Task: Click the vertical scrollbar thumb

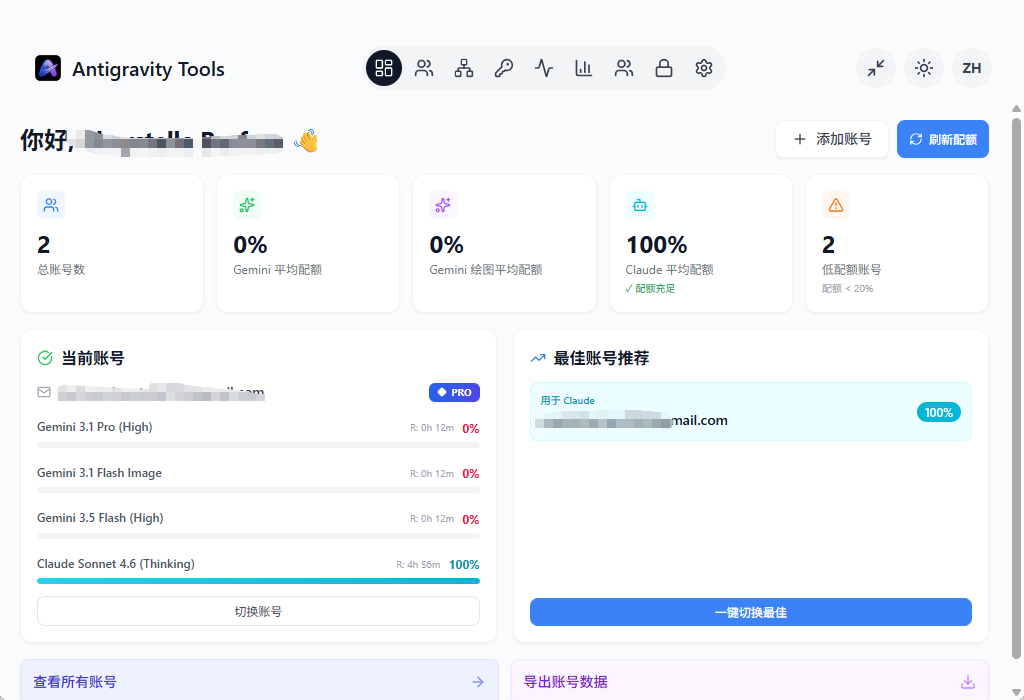Action: [x=1016, y=388]
